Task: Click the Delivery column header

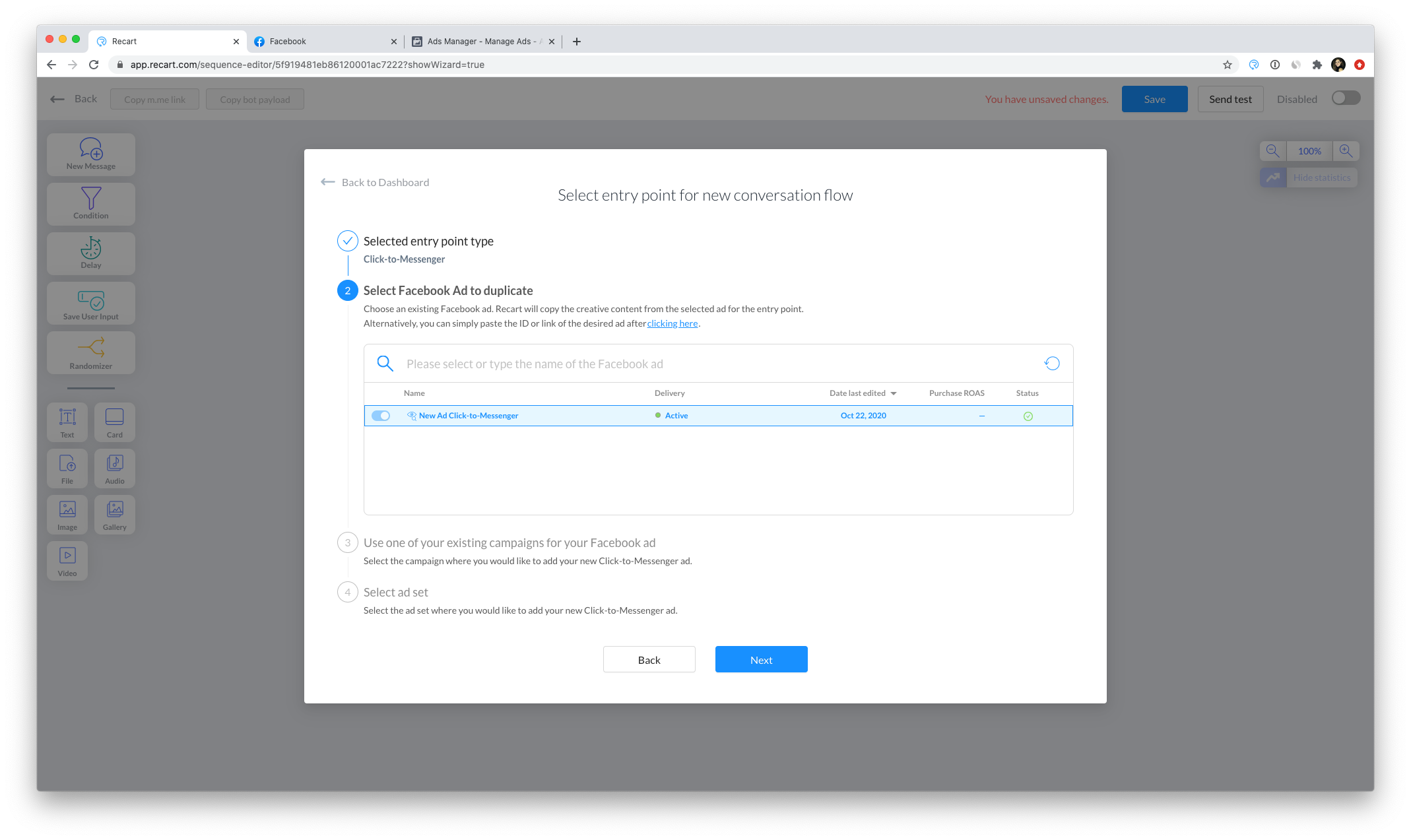Action: (x=669, y=393)
